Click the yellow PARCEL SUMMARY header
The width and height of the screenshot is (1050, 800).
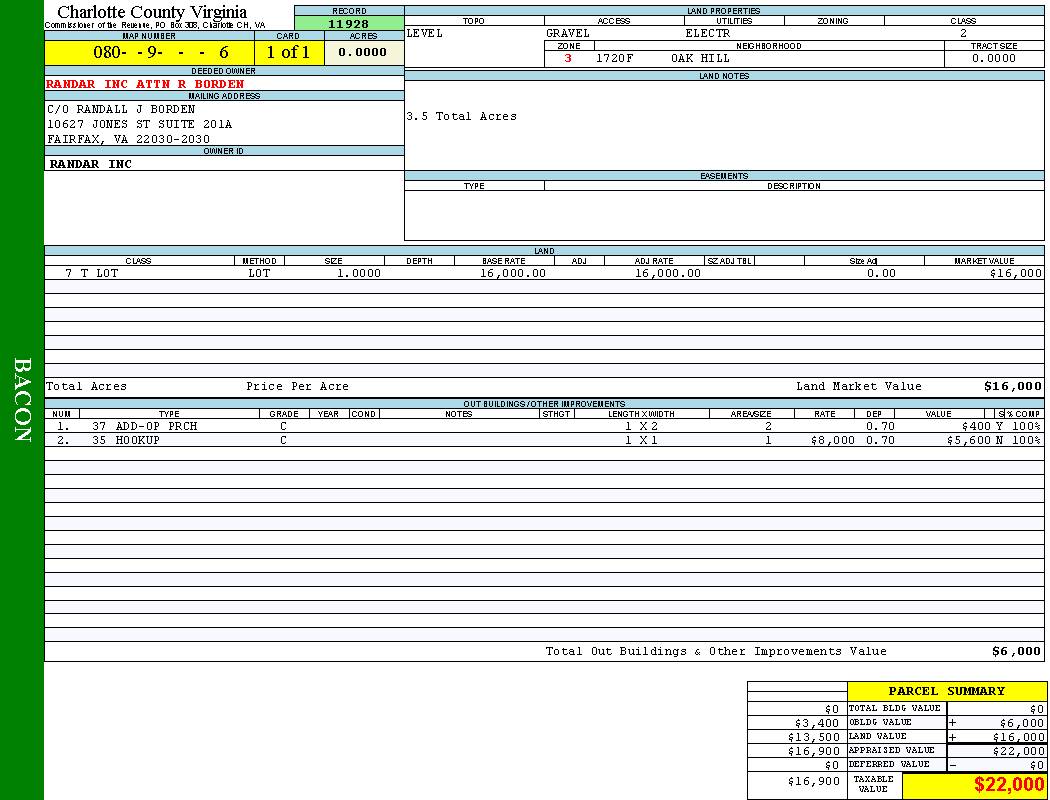coord(946,691)
